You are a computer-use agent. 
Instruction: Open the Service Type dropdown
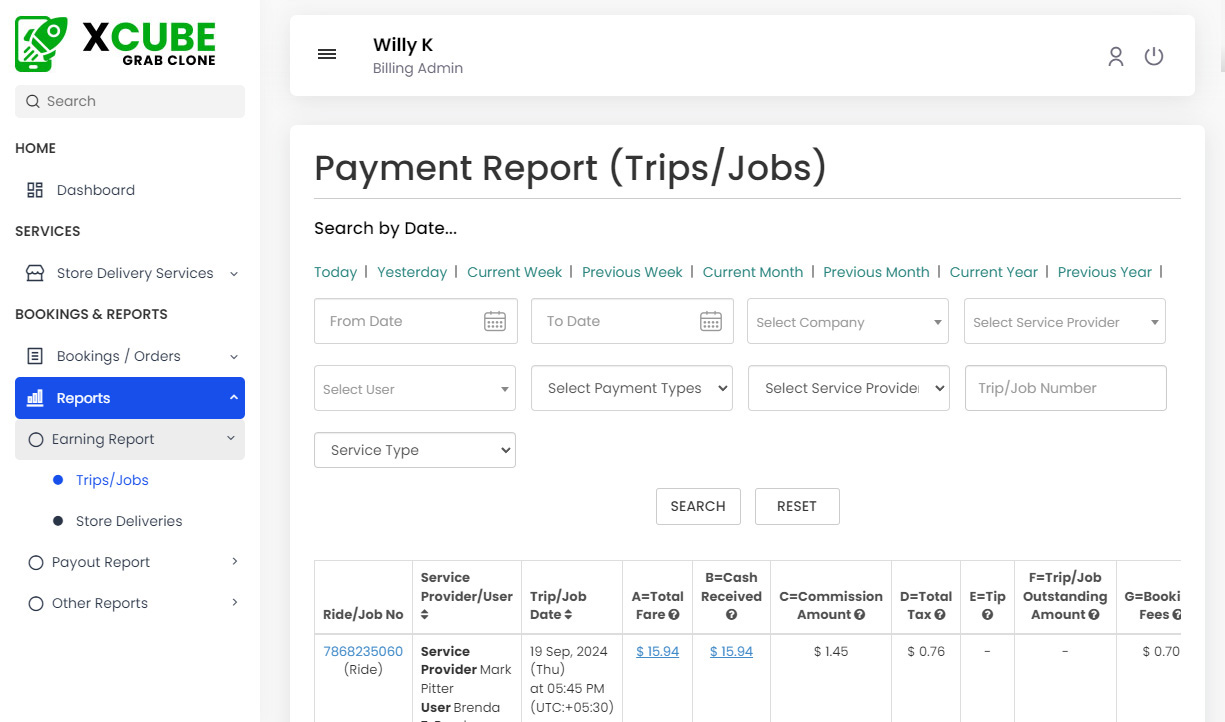pos(414,450)
